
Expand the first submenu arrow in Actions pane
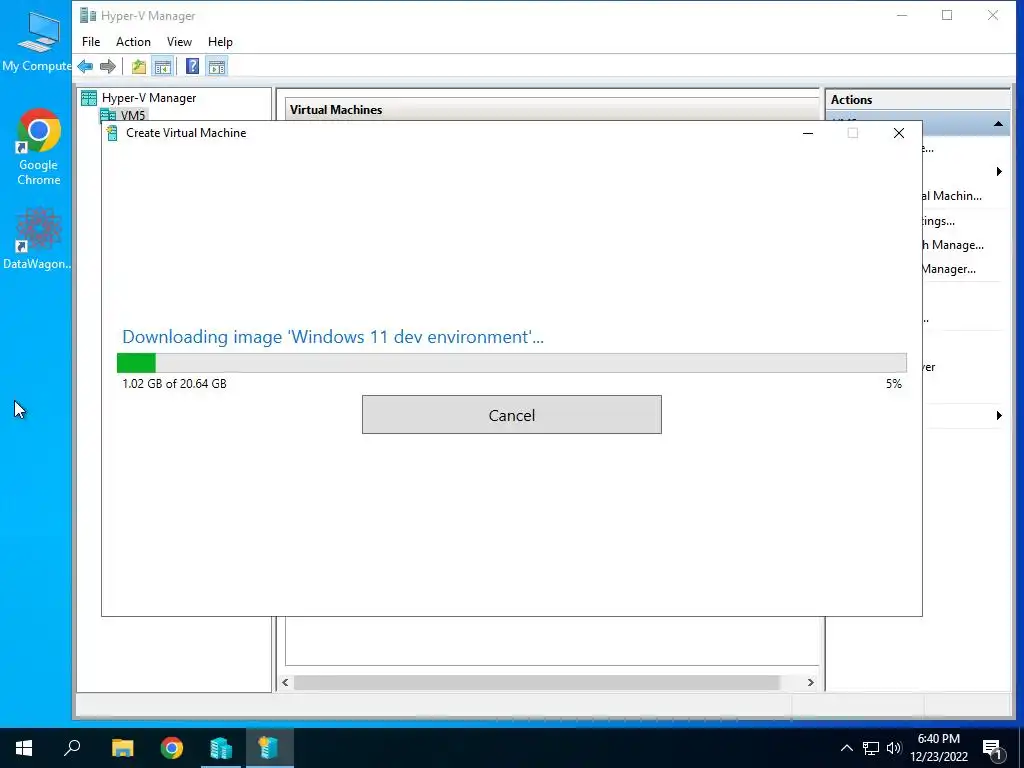[x=999, y=172]
